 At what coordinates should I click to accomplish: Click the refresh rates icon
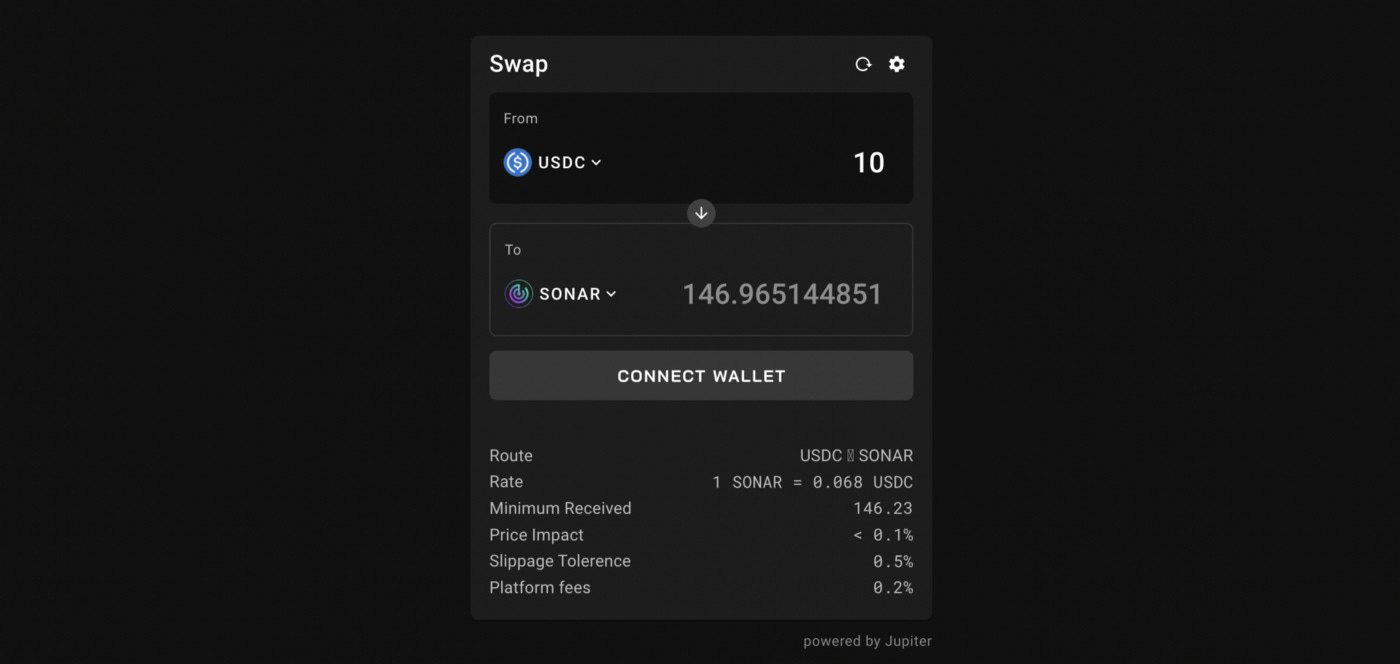click(x=863, y=63)
